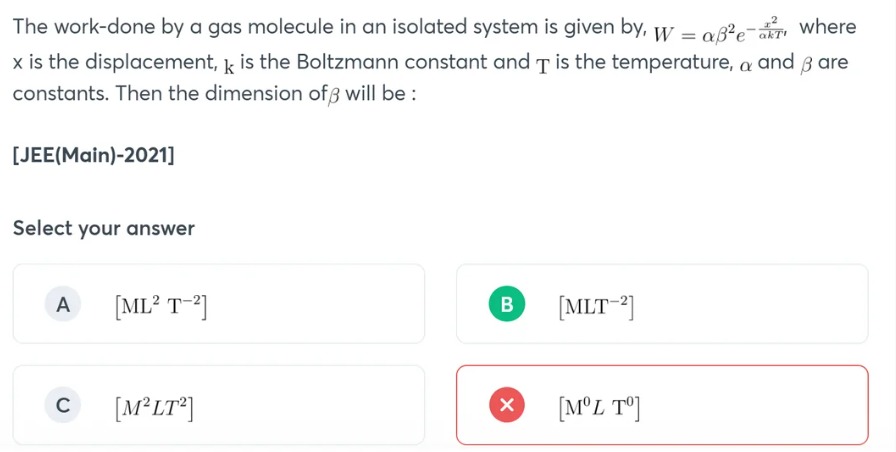Click the [JEE(Main)-2021] label
This screenshot has width=896, height=452.
(94, 155)
